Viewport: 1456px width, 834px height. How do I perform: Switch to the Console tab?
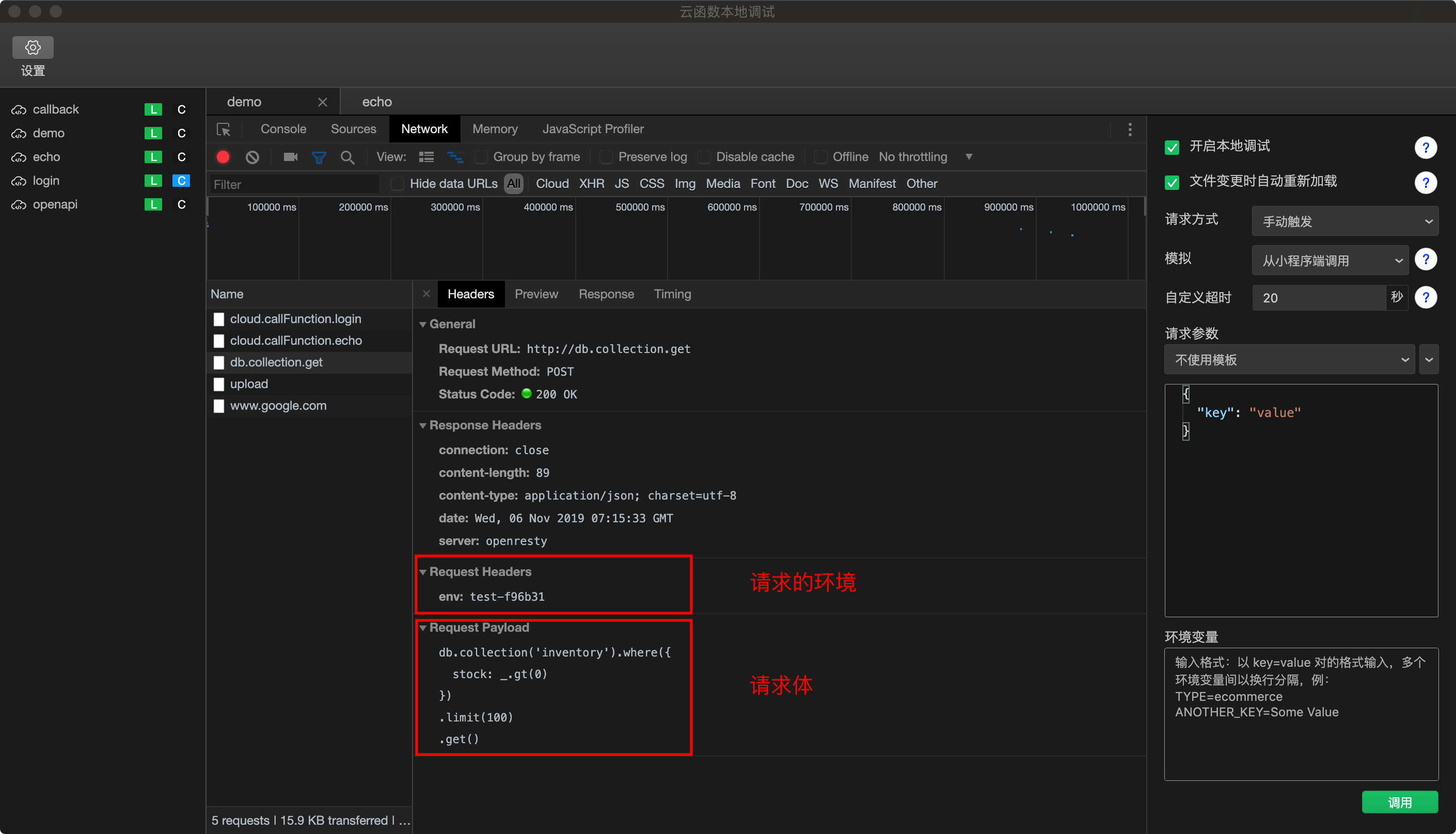tap(283, 130)
